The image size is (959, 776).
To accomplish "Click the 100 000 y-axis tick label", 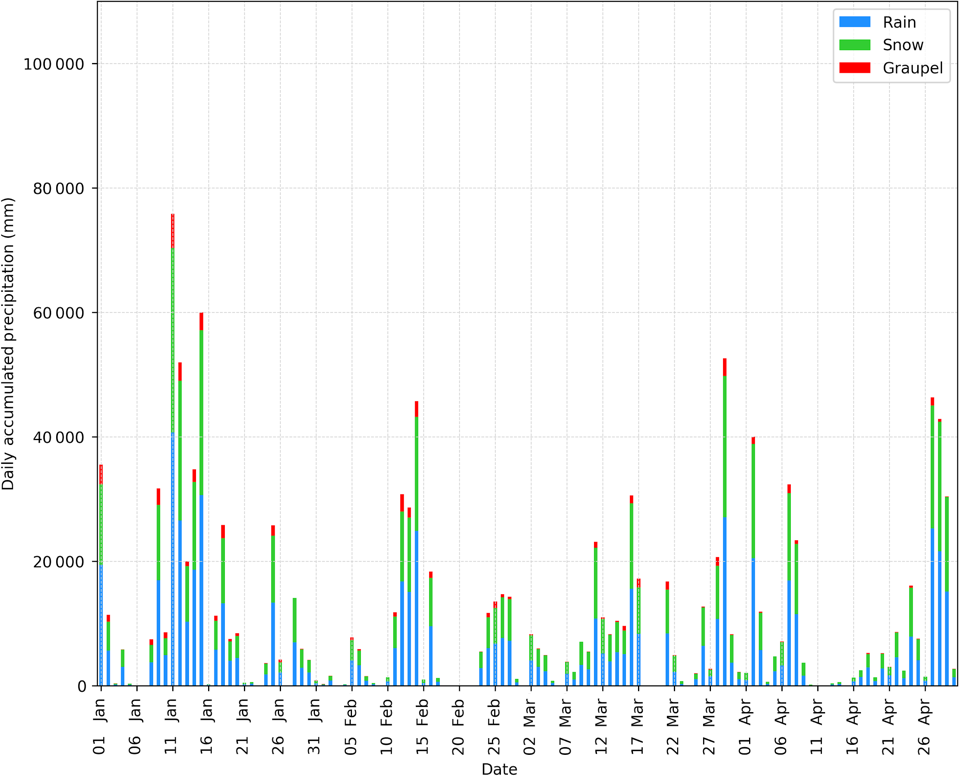I will (x=55, y=64).
